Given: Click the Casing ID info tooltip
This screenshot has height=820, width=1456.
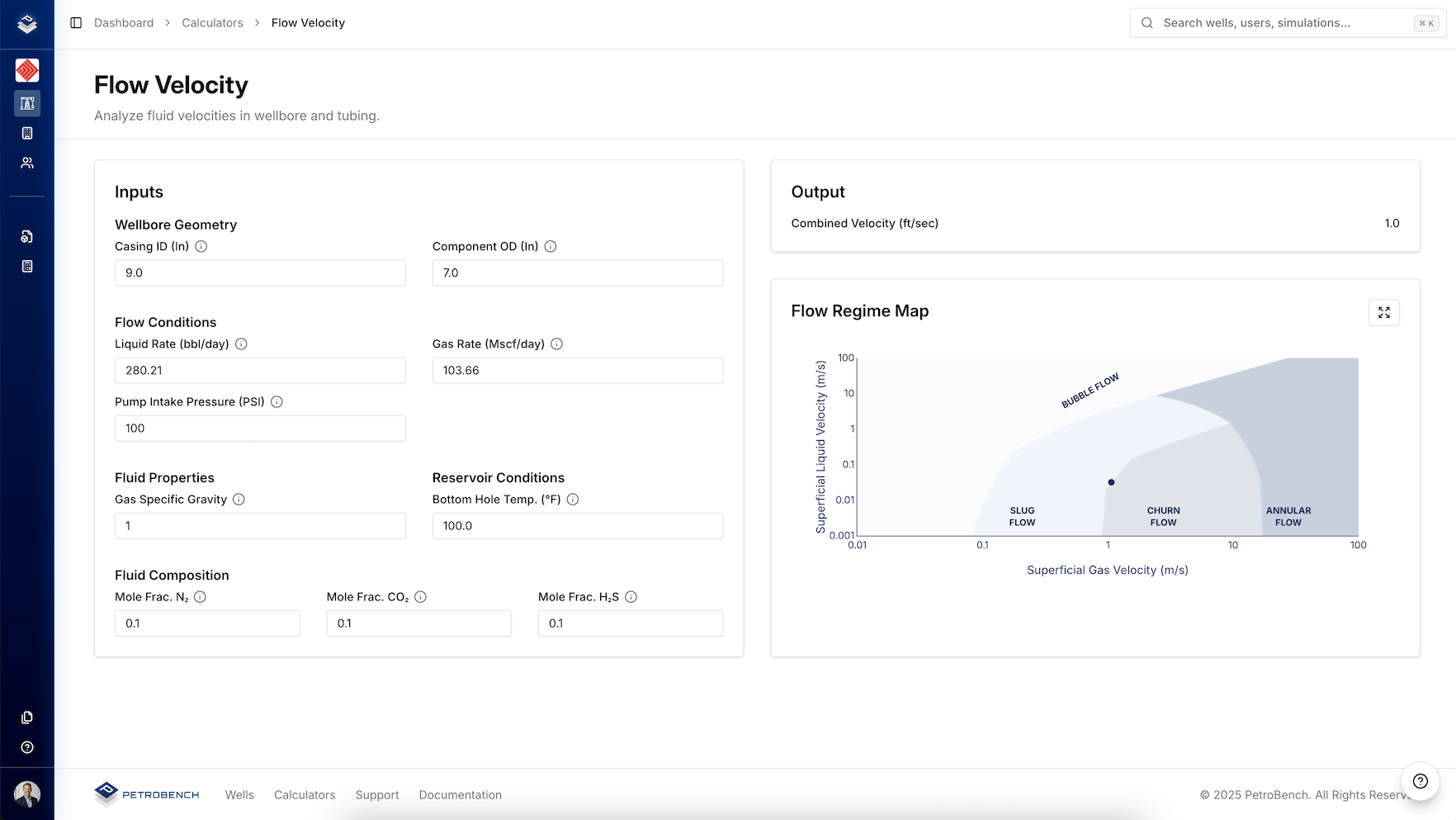Looking at the screenshot, I should point(202,246).
